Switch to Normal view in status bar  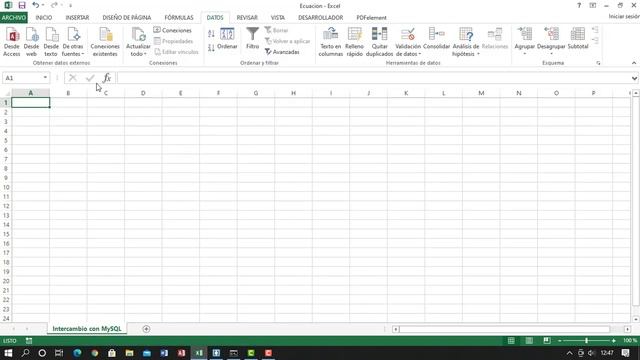511,340
